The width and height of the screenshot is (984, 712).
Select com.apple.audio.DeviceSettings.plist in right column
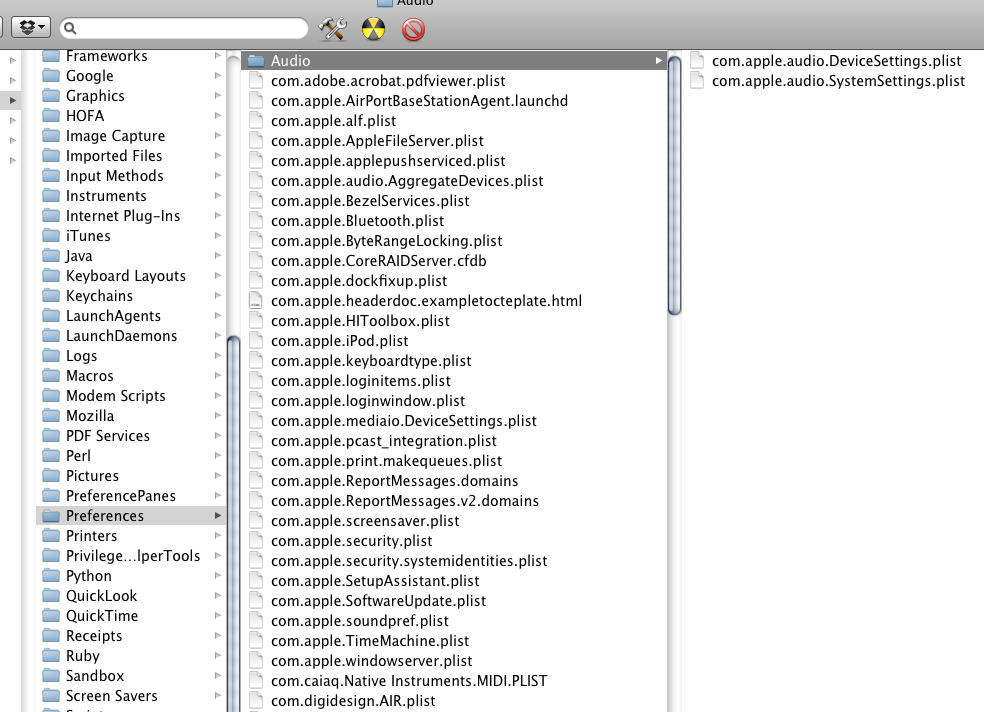[x=837, y=61]
